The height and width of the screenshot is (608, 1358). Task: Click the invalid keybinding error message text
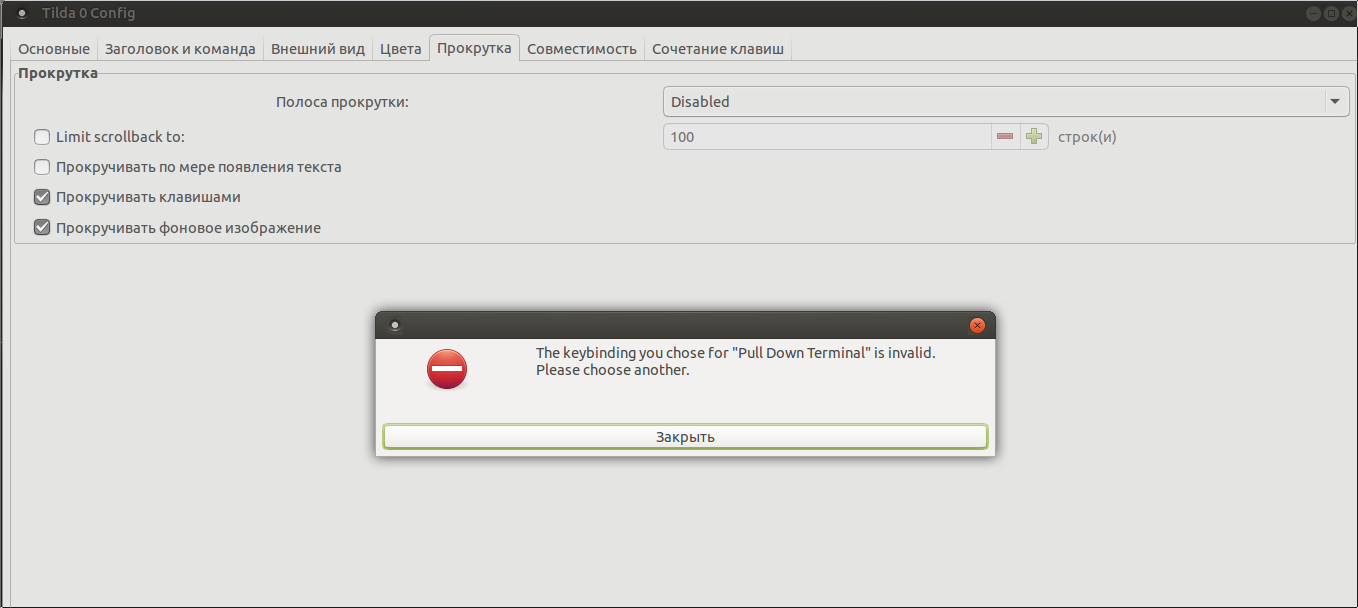point(736,361)
